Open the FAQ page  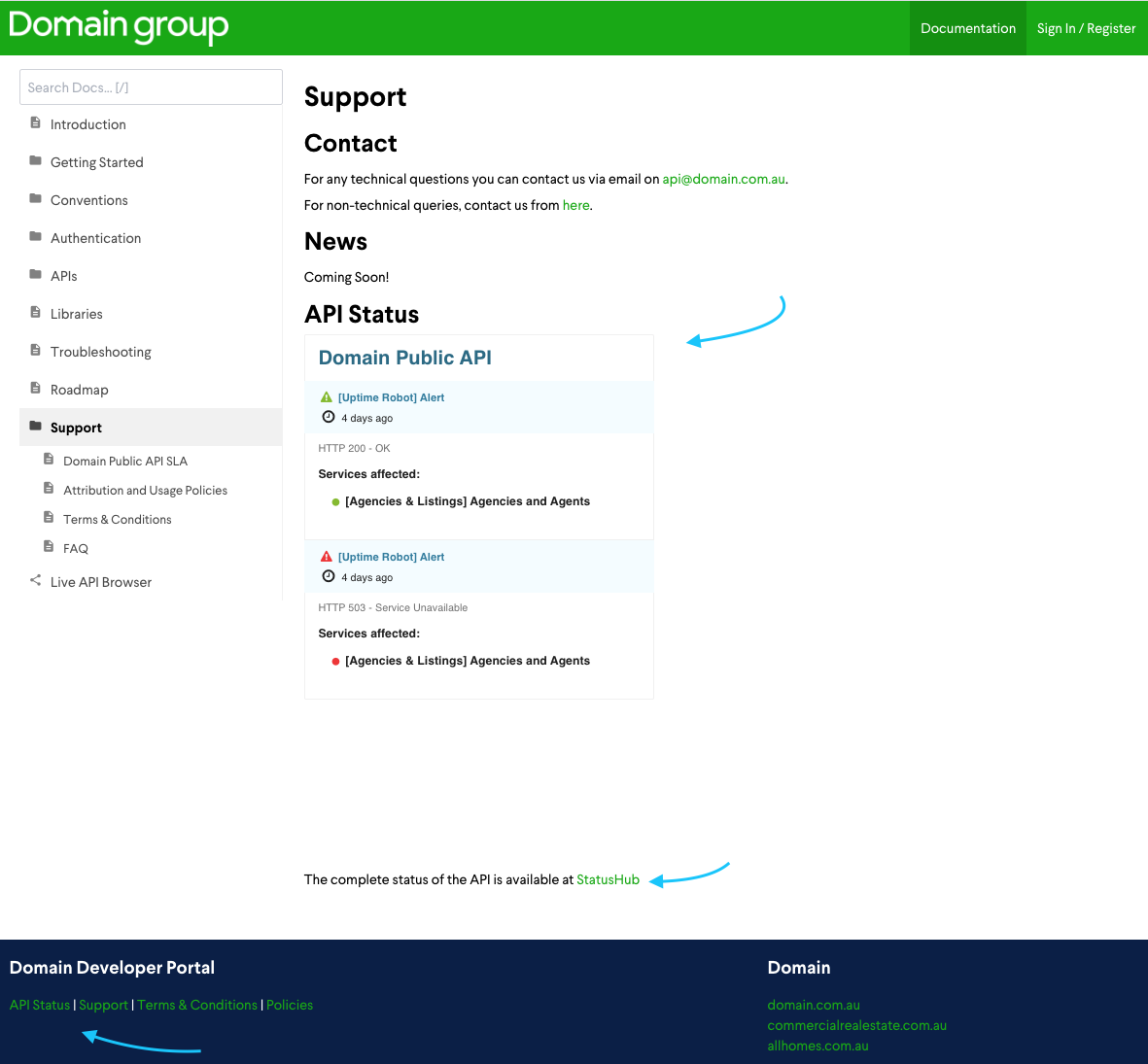click(76, 549)
